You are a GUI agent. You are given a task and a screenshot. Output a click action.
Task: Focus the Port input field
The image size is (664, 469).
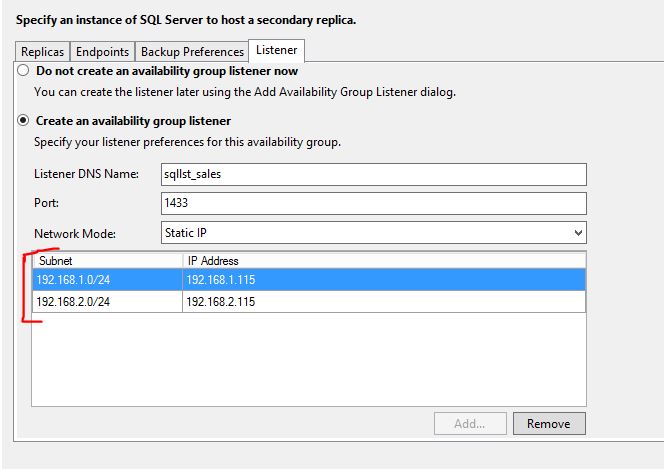pyautogui.click(x=372, y=203)
